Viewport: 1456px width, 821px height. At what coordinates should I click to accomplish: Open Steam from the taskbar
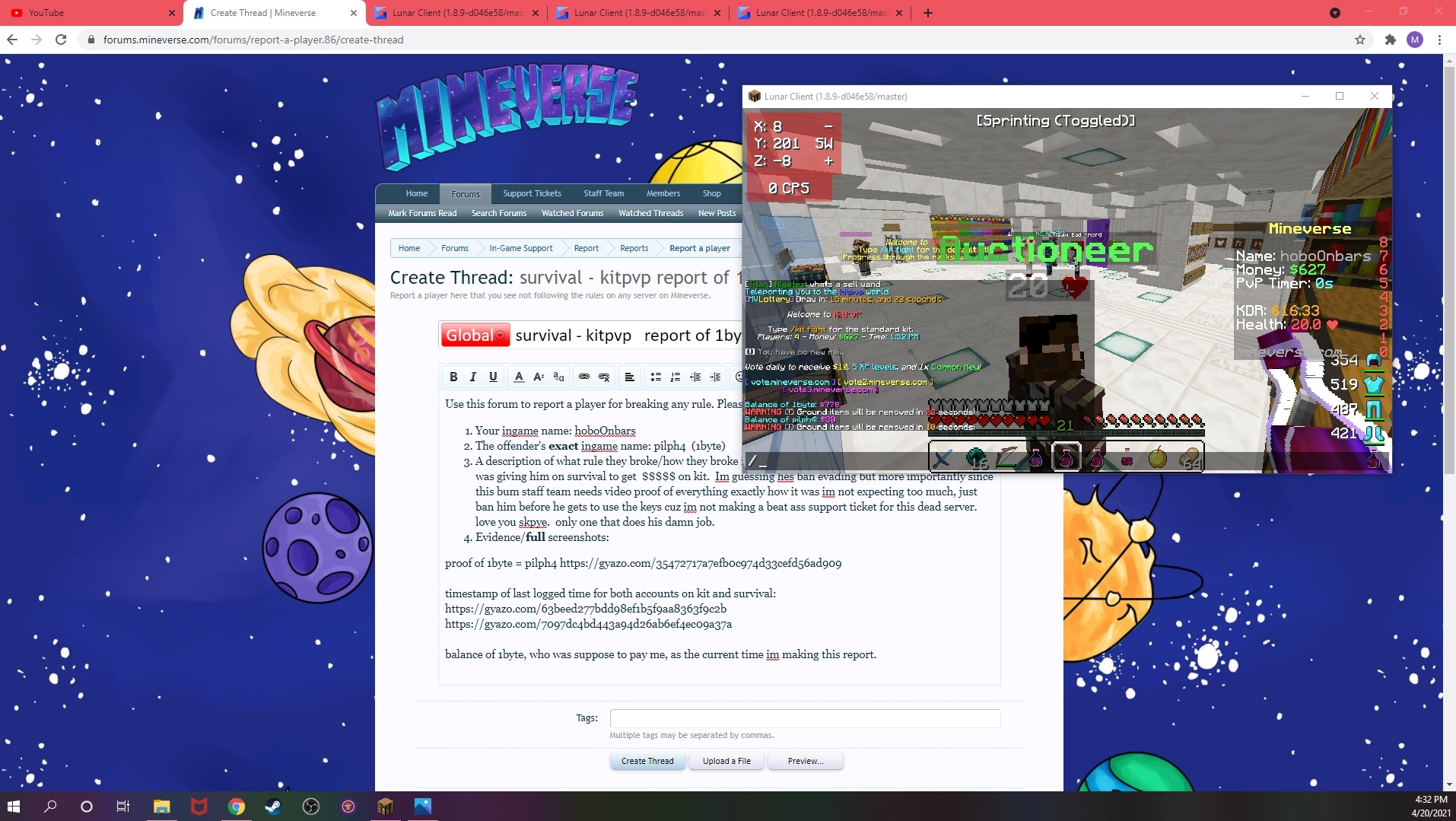click(x=273, y=807)
